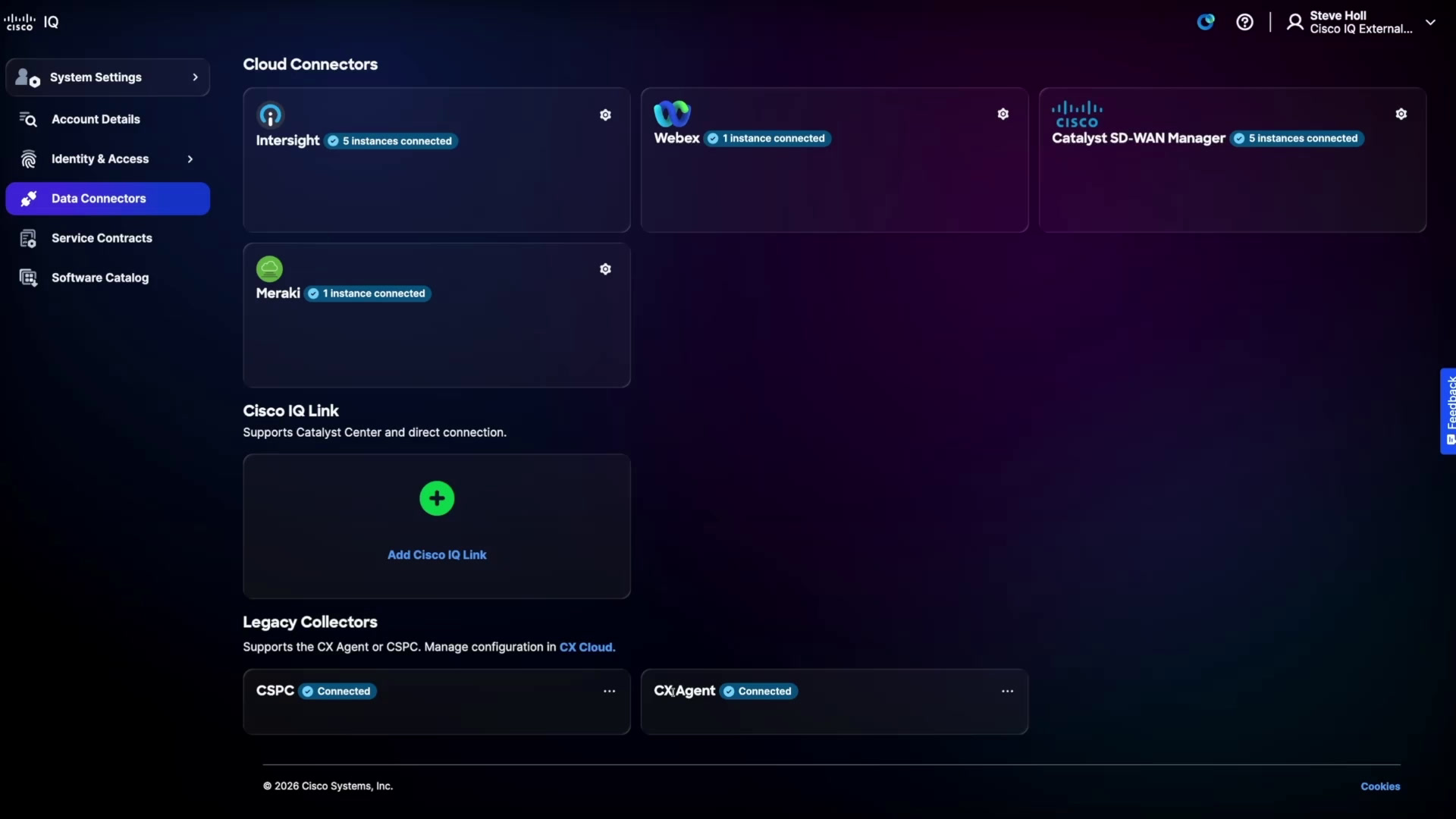Click the System Settings user-gear icon

[28, 77]
